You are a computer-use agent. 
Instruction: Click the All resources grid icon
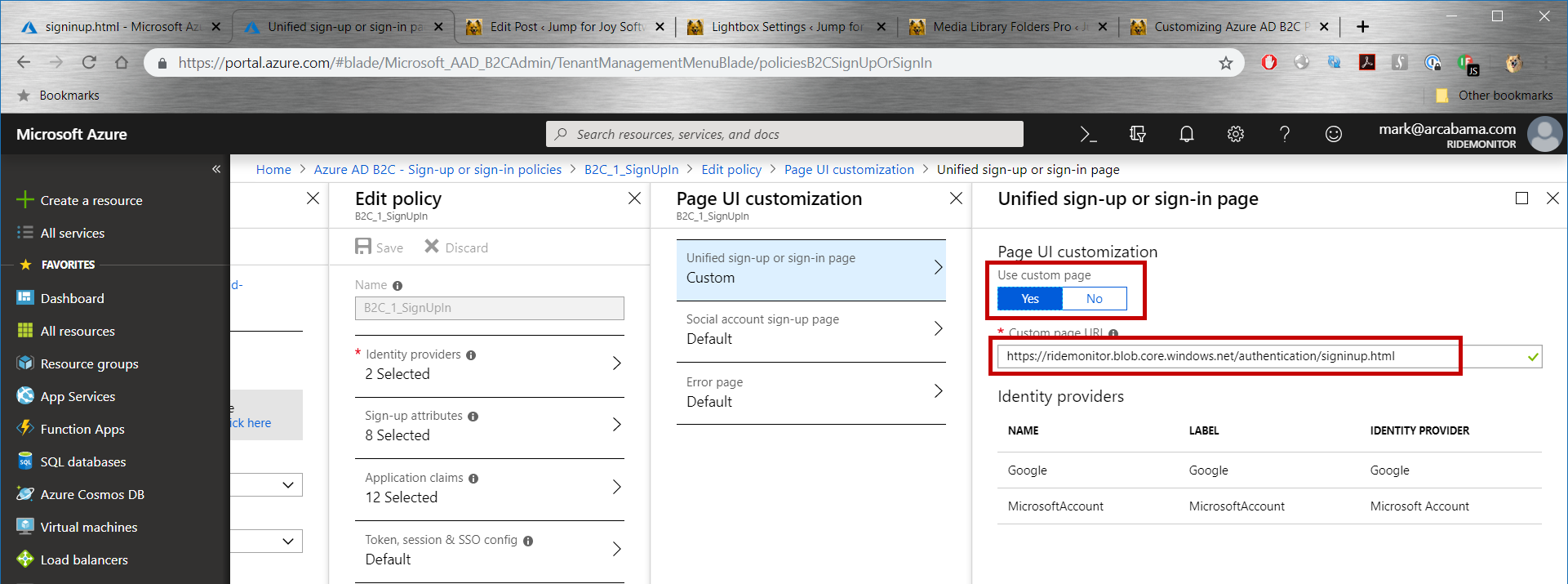25,331
